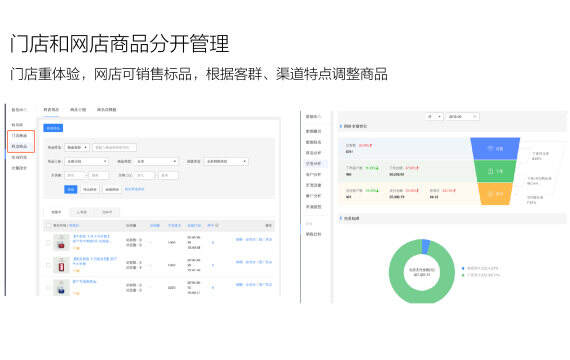The height and width of the screenshot is (360, 570).
Task: Switch to the middle tab above the product panel
Action: pyautogui.click(x=78, y=109)
